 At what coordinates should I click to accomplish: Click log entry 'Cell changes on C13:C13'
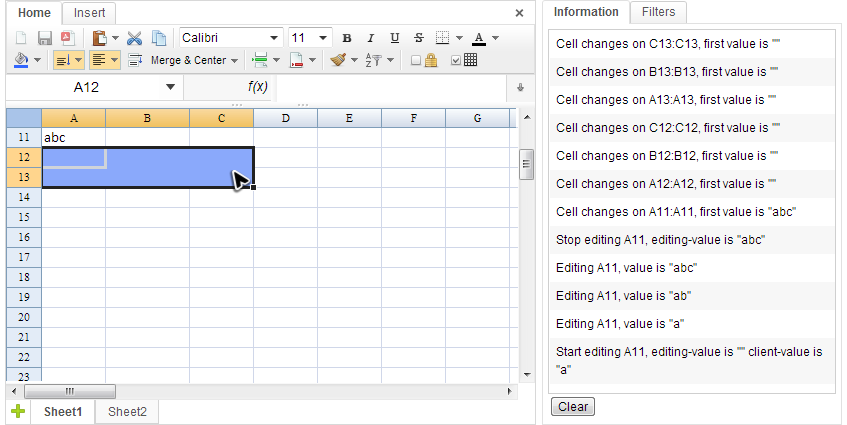point(692,44)
